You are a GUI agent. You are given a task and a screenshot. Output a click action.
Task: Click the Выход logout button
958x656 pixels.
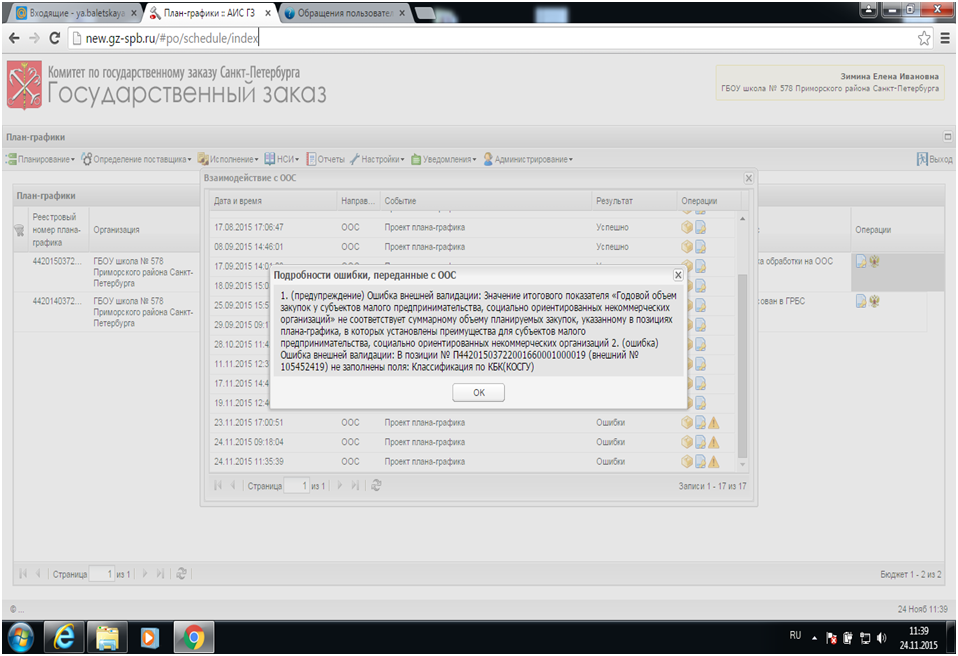click(x=934, y=159)
